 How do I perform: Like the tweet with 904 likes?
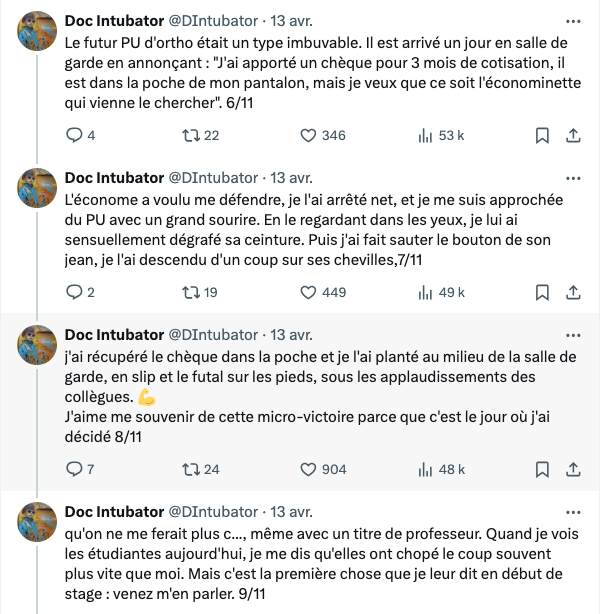click(308, 469)
